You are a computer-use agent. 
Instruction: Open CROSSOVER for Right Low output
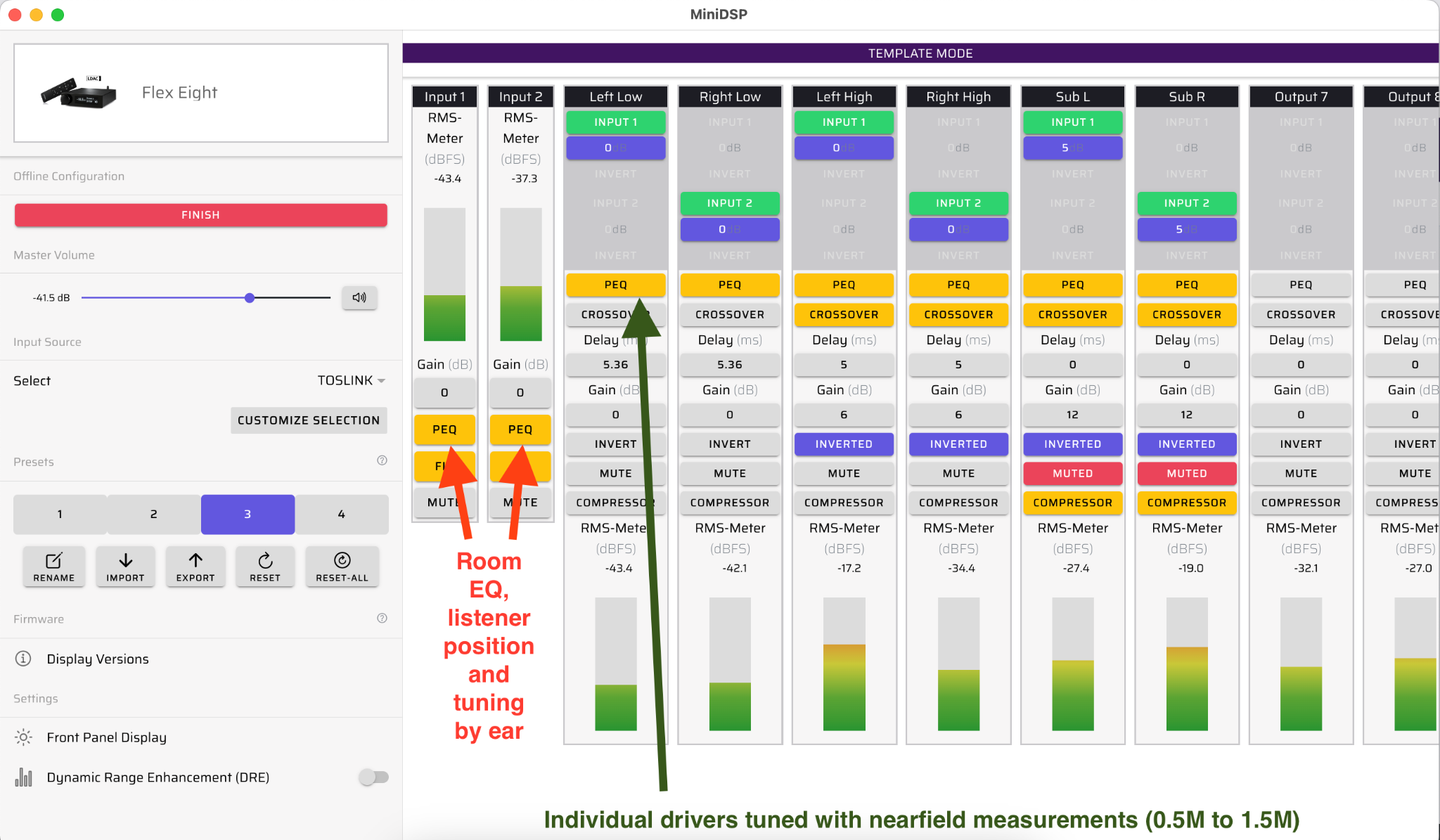point(730,314)
